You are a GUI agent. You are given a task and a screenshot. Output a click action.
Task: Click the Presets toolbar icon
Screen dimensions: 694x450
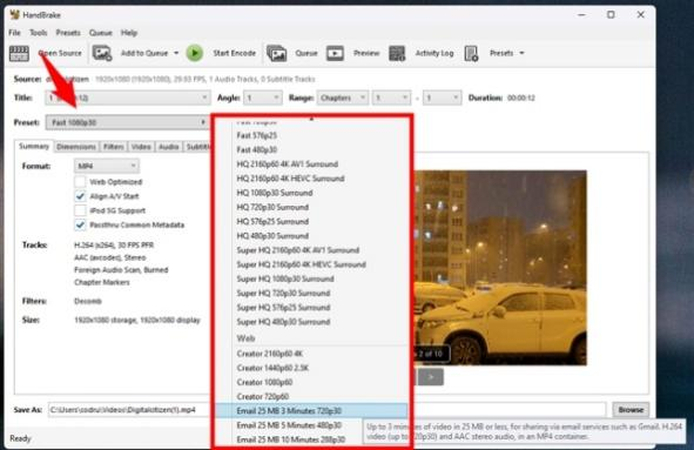(x=471, y=54)
